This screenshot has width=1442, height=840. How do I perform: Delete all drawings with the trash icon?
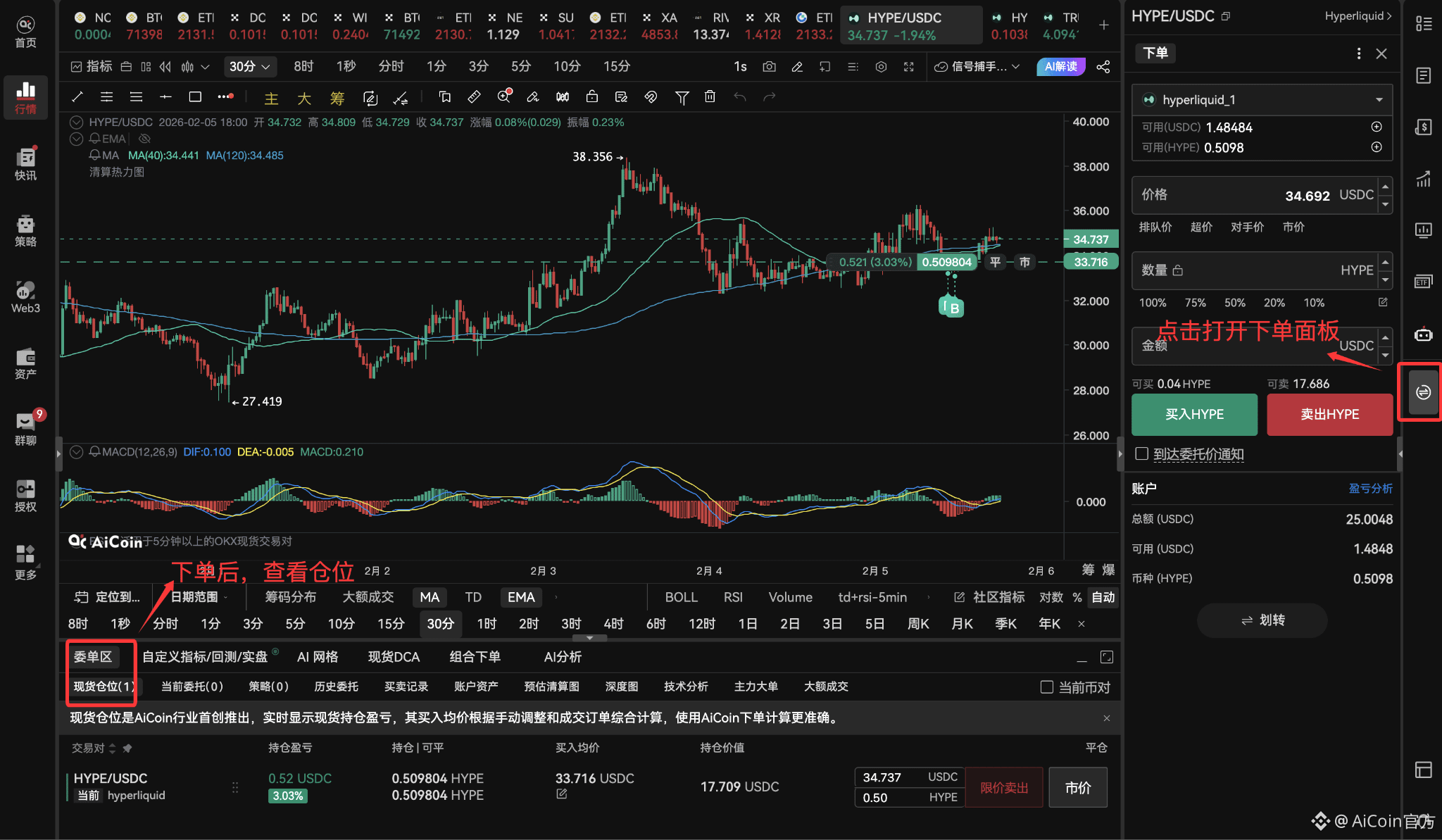710,96
